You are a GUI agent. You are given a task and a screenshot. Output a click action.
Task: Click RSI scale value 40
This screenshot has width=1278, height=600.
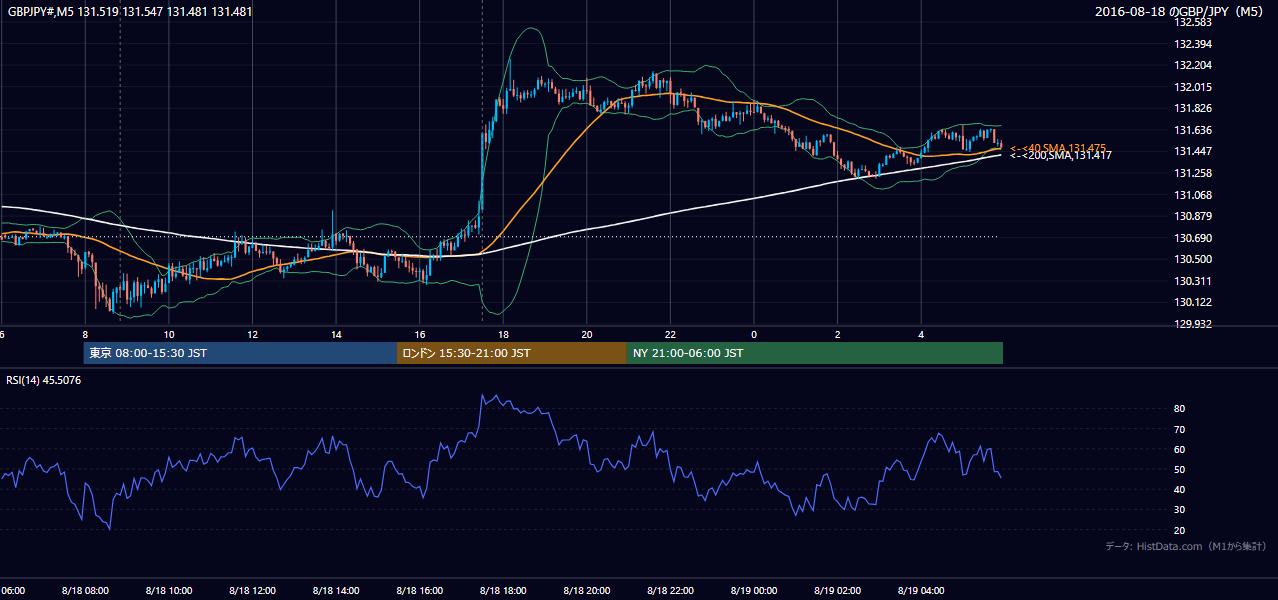(1179, 489)
